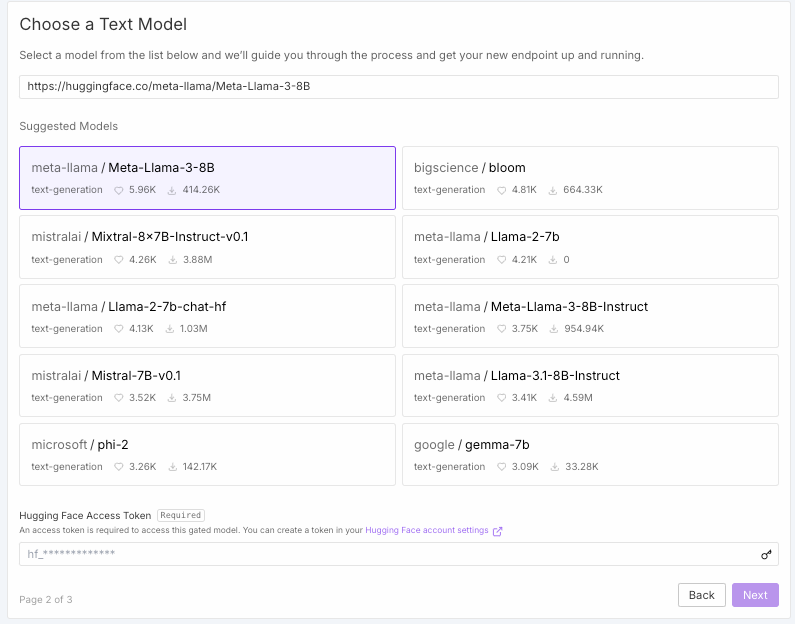This screenshot has height=624, width=795.
Task: Focus the model URL input field
Action: (x=398, y=87)
